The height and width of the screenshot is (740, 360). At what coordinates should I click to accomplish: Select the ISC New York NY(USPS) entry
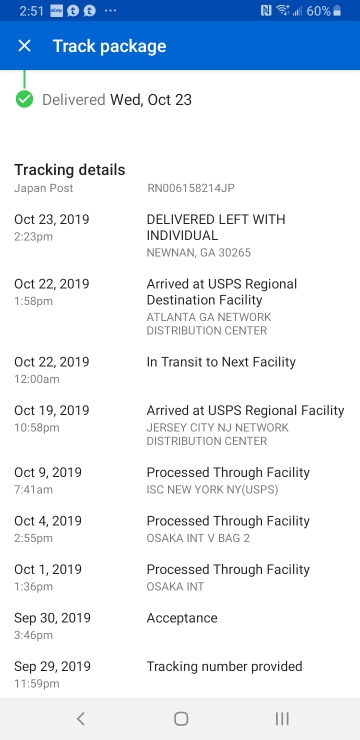[x=180, y=480]
